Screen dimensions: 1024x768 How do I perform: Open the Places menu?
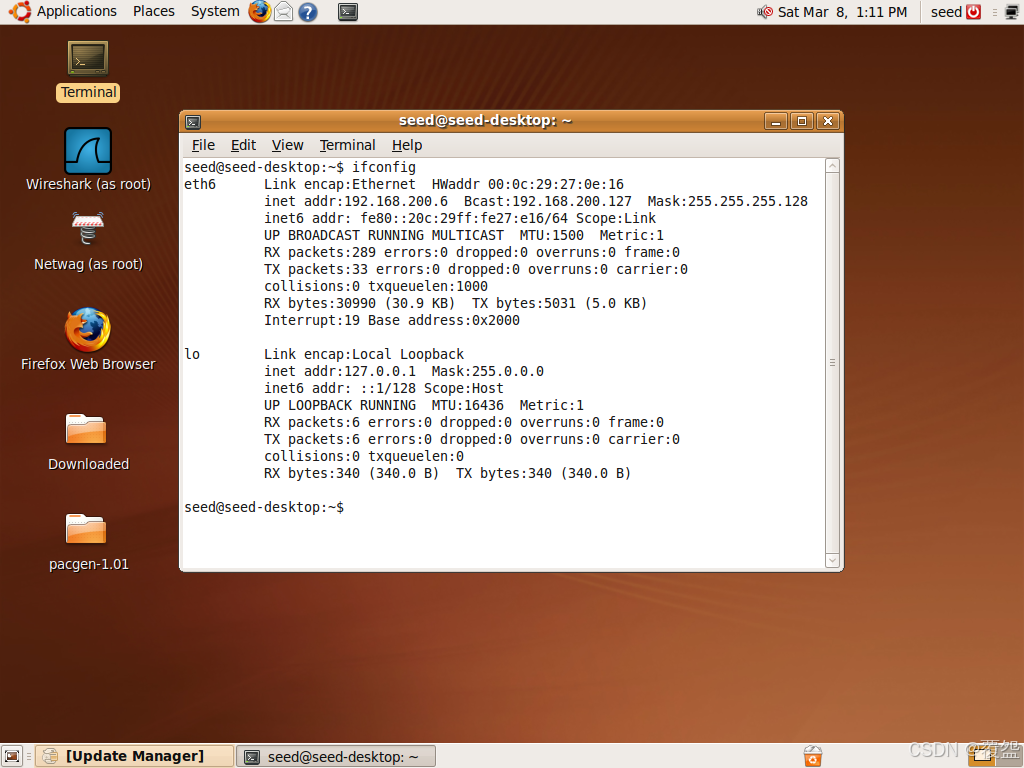coord(153,11)
